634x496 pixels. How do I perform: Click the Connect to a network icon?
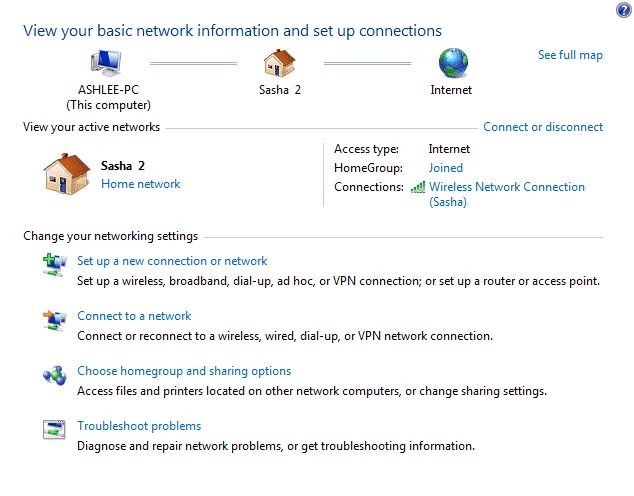pyautogui.click(x=55, y=321)
